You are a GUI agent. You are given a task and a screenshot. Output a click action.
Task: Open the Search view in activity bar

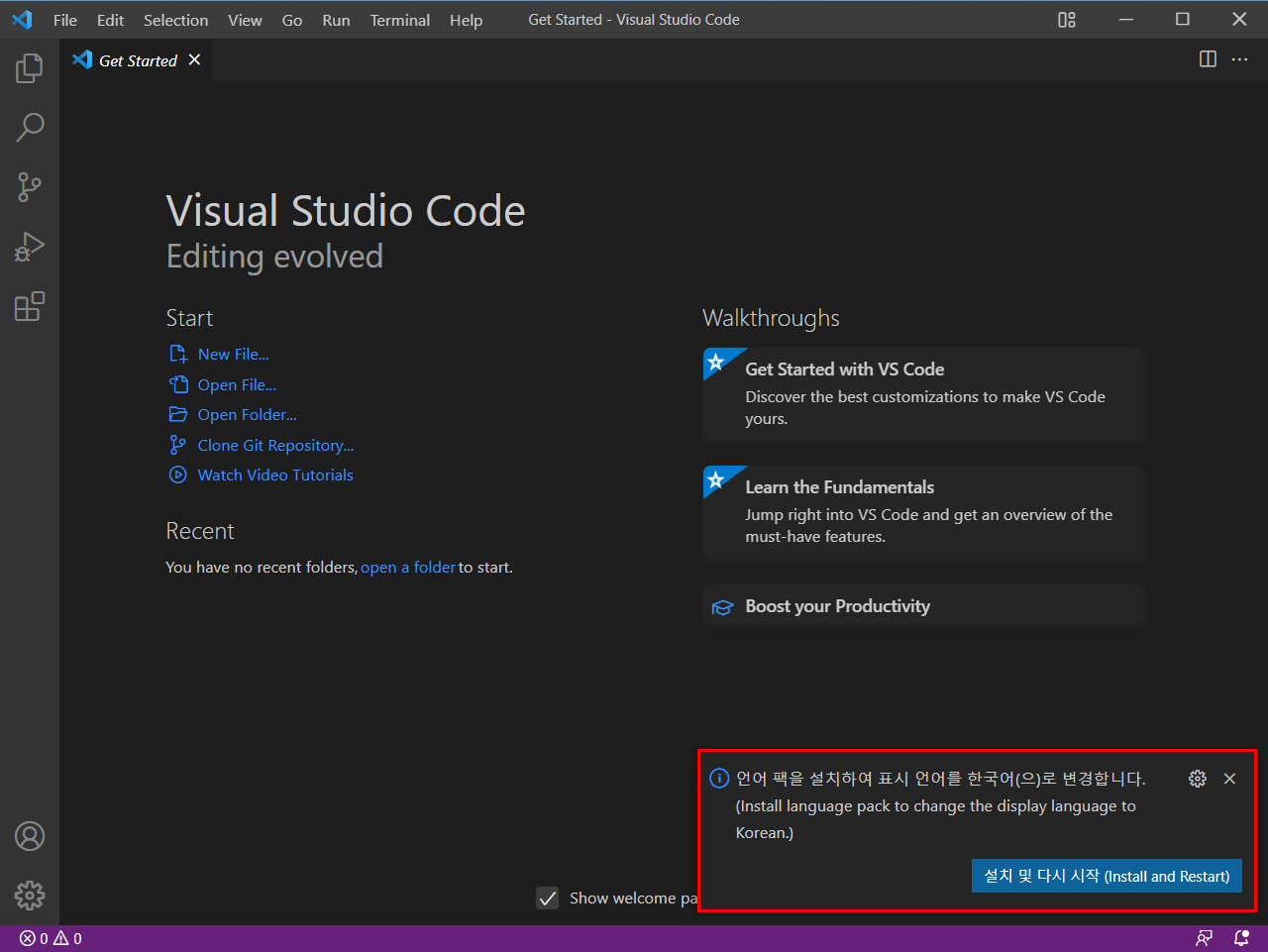click(x=30, y=127)
